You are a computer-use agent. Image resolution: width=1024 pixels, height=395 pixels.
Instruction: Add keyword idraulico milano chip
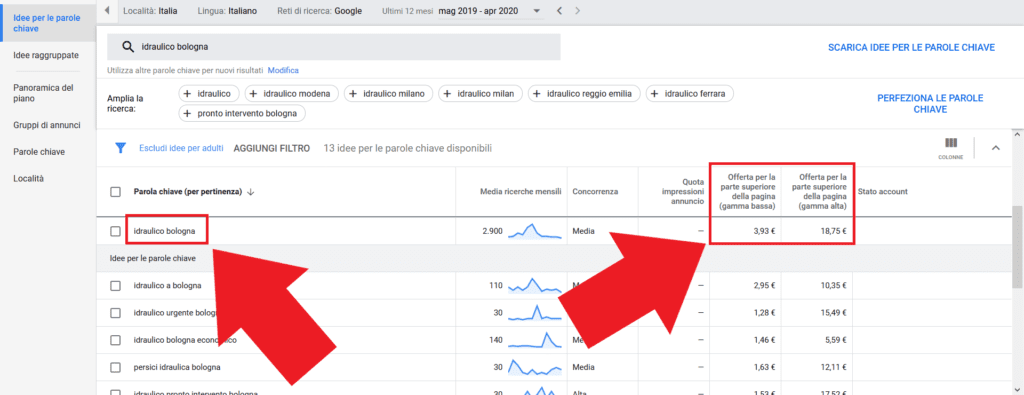(389, 94)
